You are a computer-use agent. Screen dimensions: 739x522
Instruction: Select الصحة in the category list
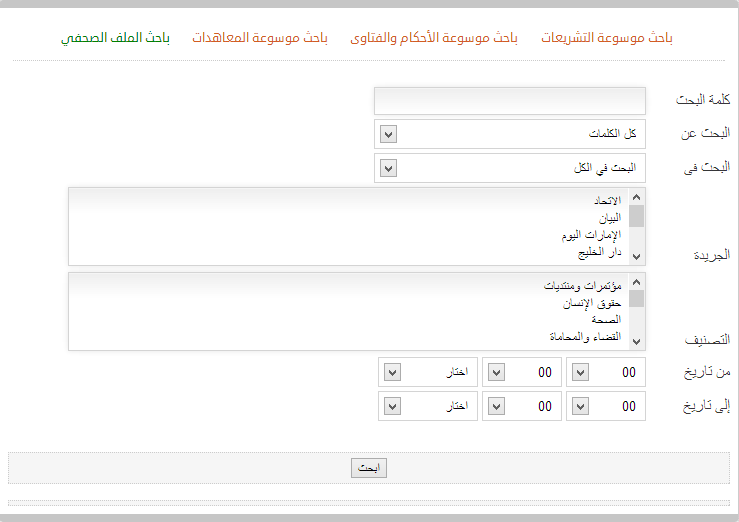coord(606,320)
